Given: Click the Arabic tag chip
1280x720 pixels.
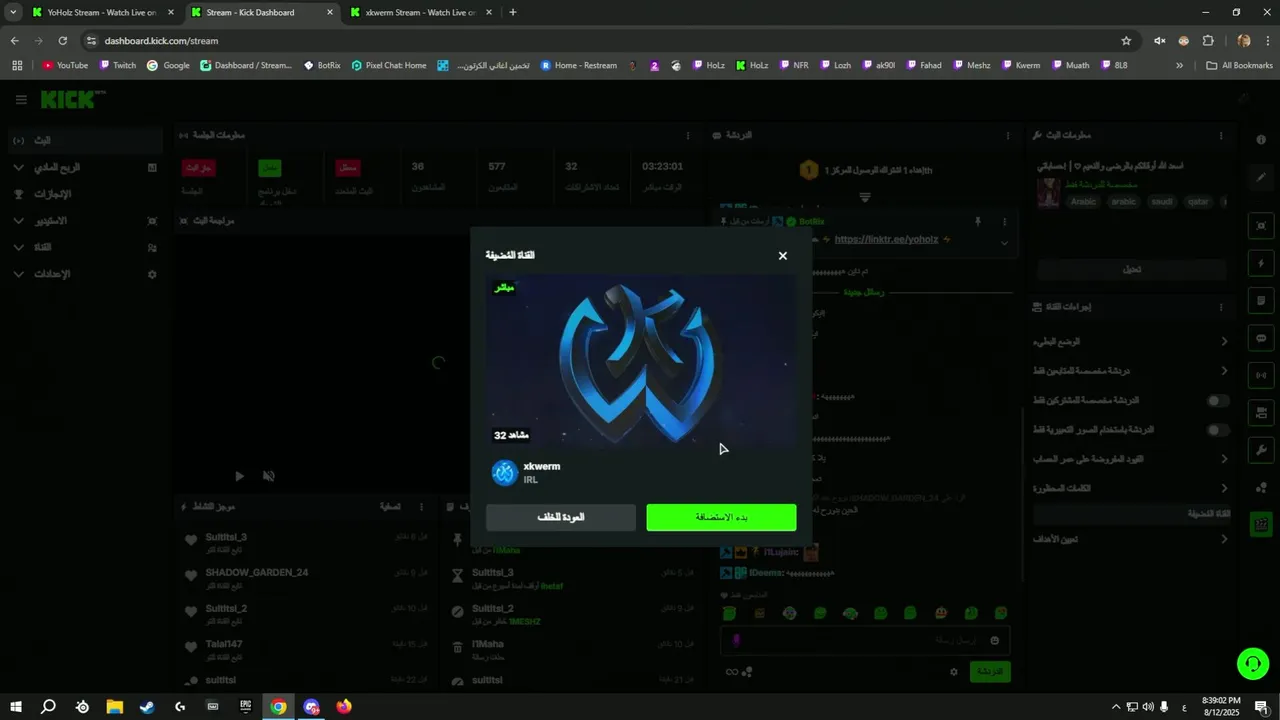Looking at the screenshot, I should tap(1083, 201).
